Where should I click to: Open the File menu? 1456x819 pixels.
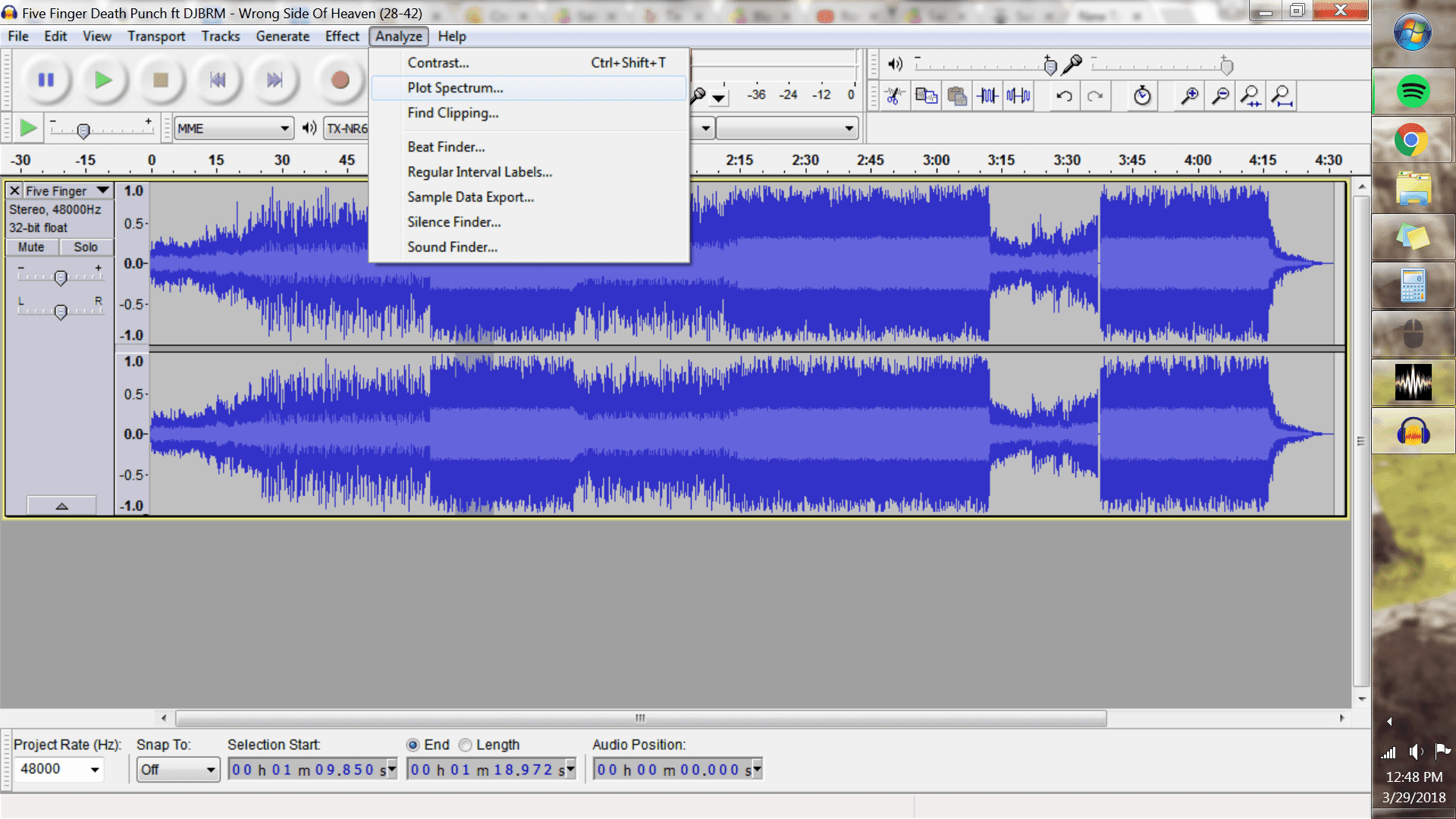point(18,36)
